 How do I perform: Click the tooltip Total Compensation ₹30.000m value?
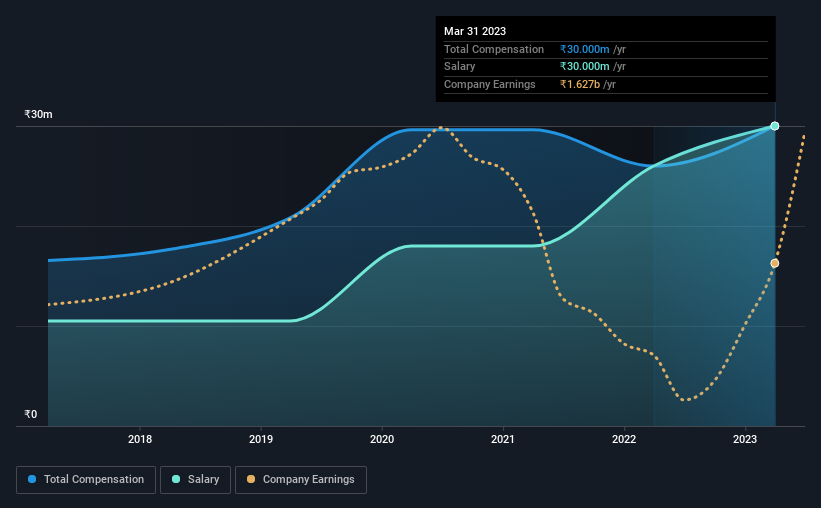click(x=584, y=49)
